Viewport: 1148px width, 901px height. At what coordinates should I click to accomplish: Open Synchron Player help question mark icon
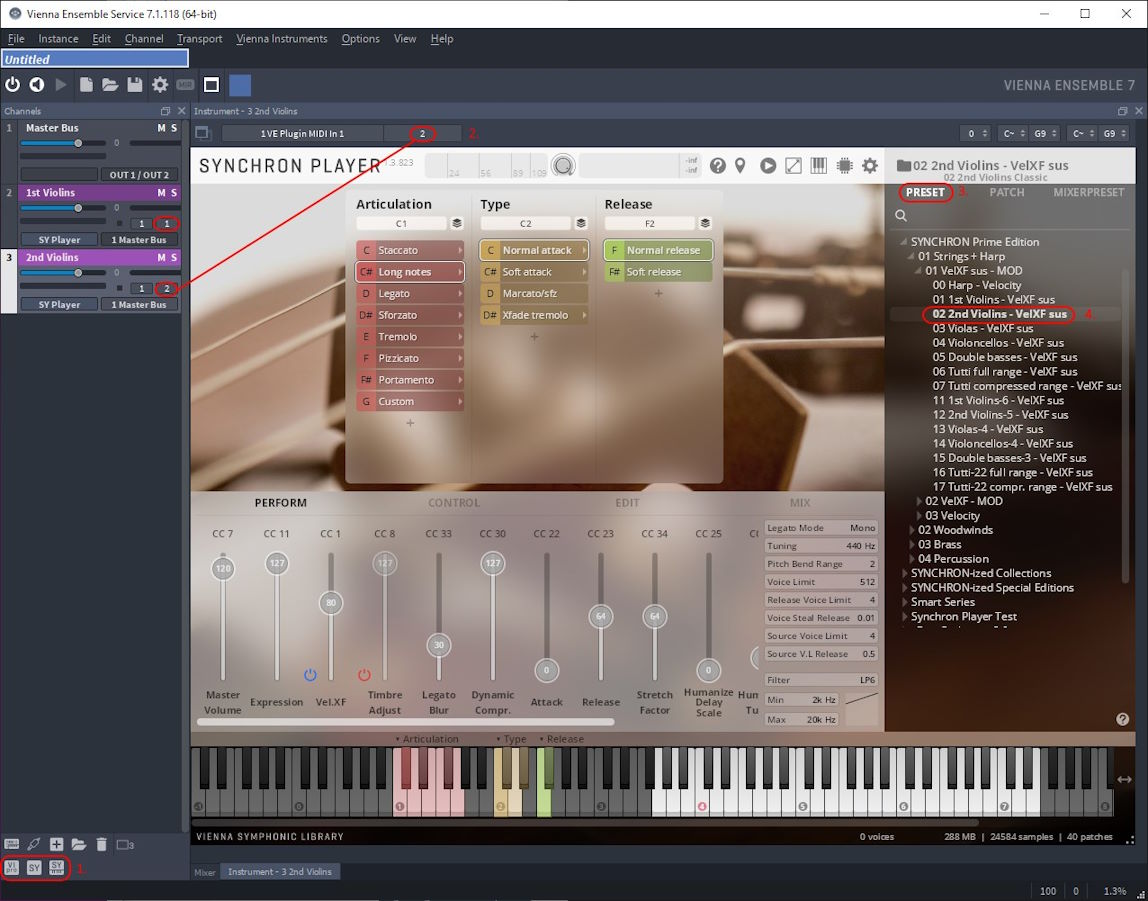click(x=718, y=166)
